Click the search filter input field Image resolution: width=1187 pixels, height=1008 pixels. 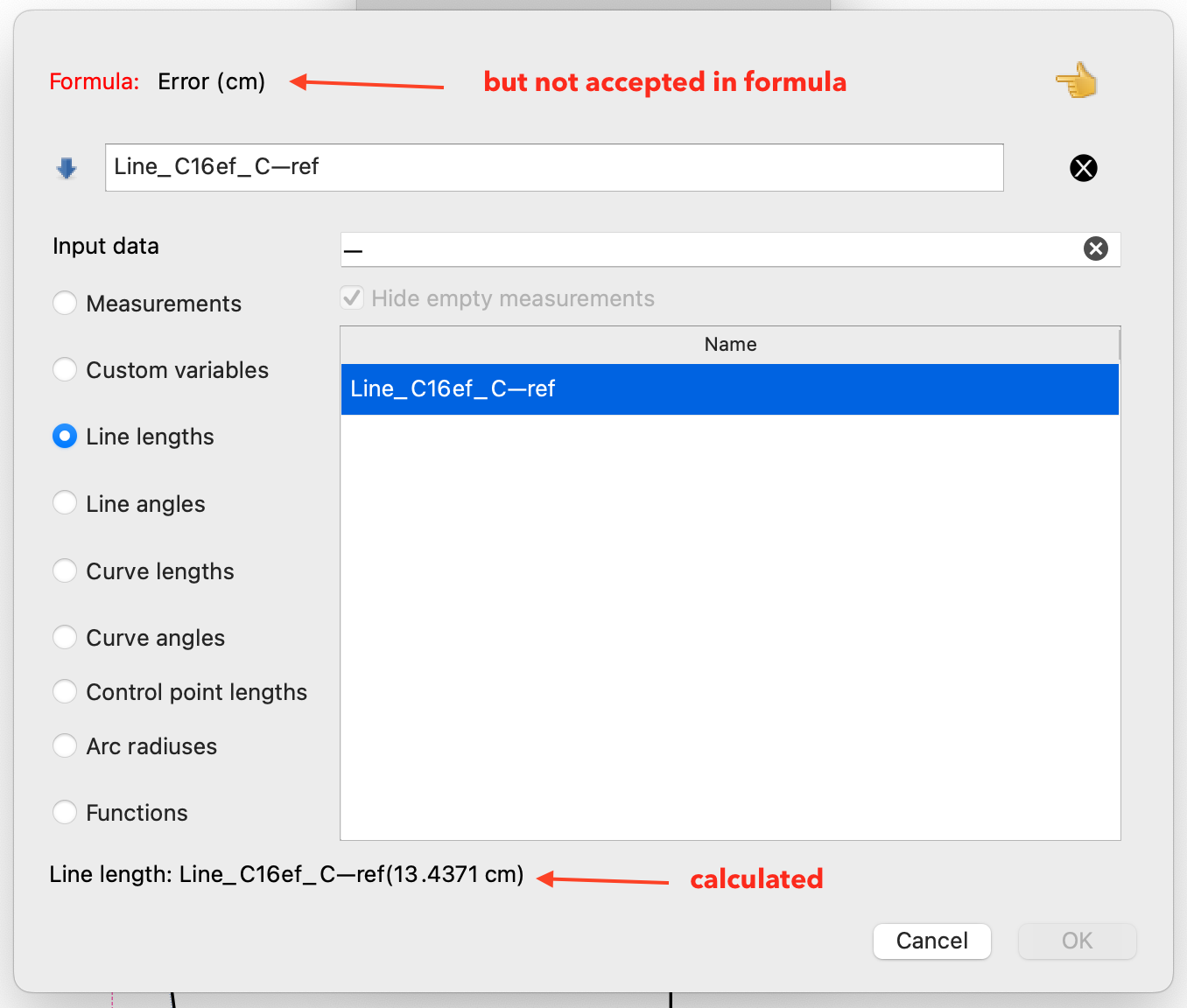coord(709,249)
